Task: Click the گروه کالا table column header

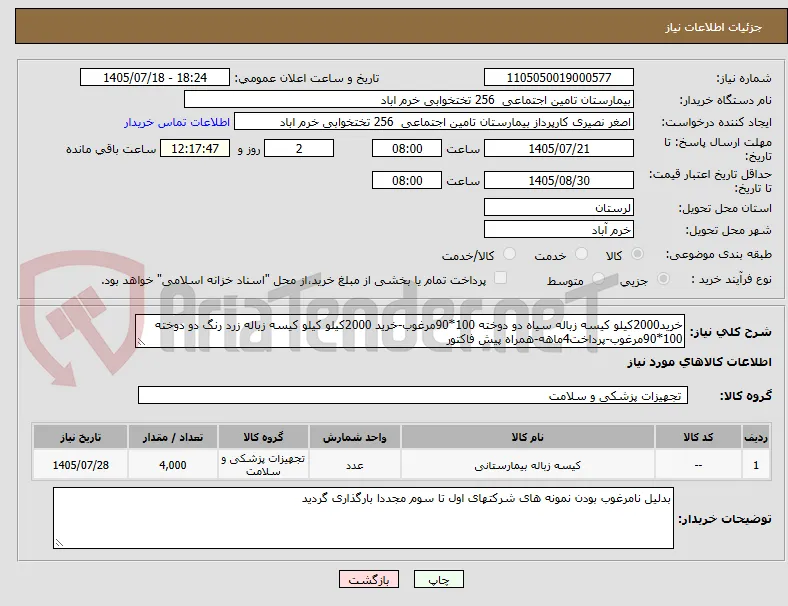Action: click(x=263, y=437)
